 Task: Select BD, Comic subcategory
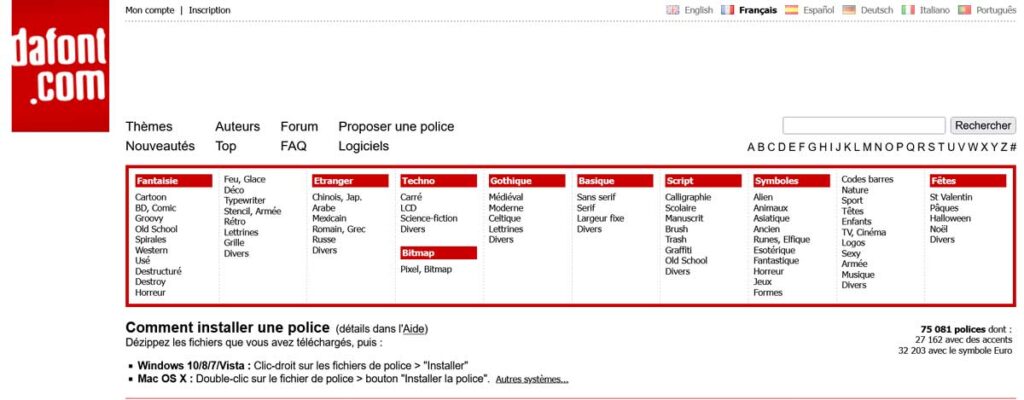pyautogui.click(x=155, y=208)
